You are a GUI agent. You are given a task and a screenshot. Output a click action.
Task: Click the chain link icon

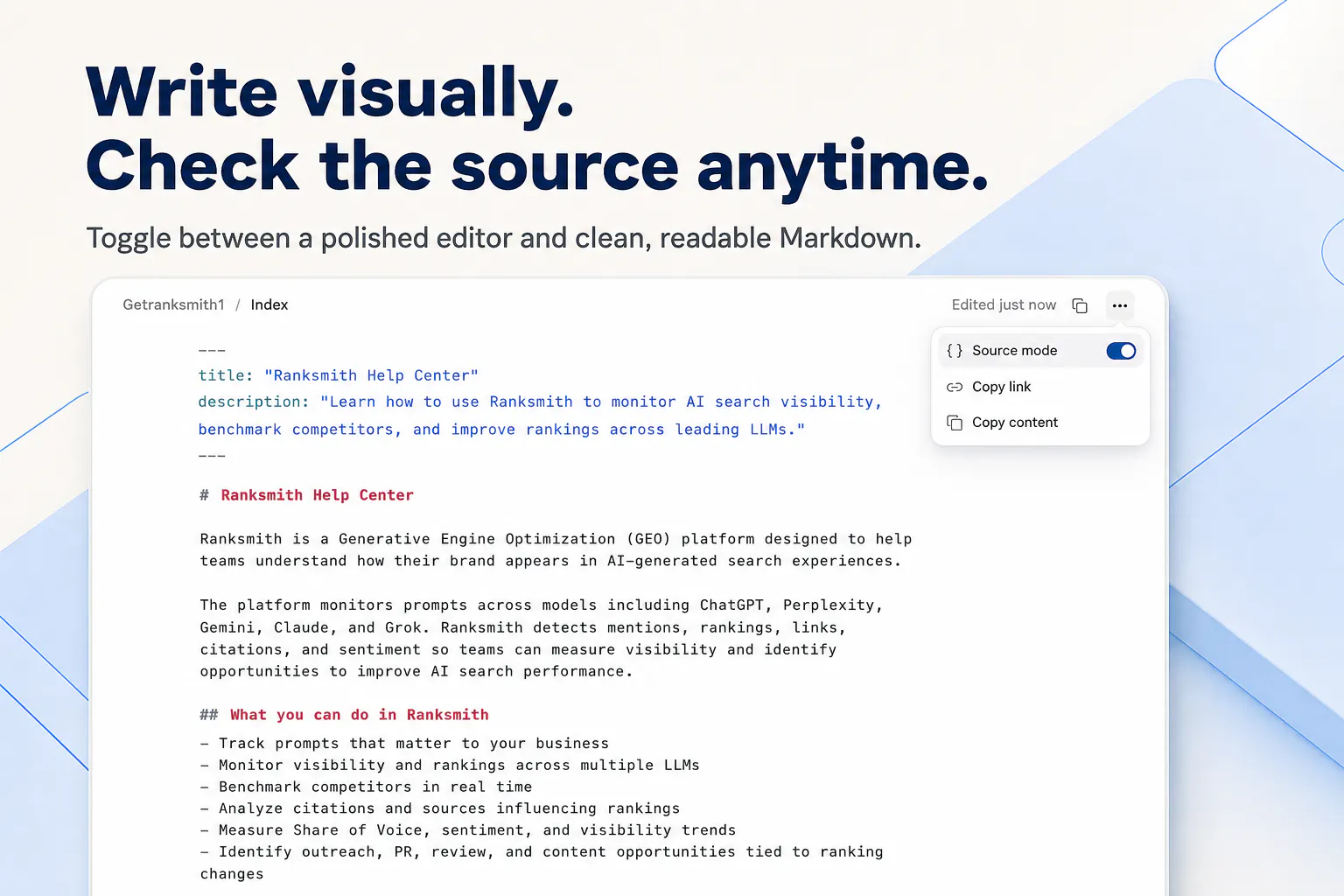click(x=955, y=387)
